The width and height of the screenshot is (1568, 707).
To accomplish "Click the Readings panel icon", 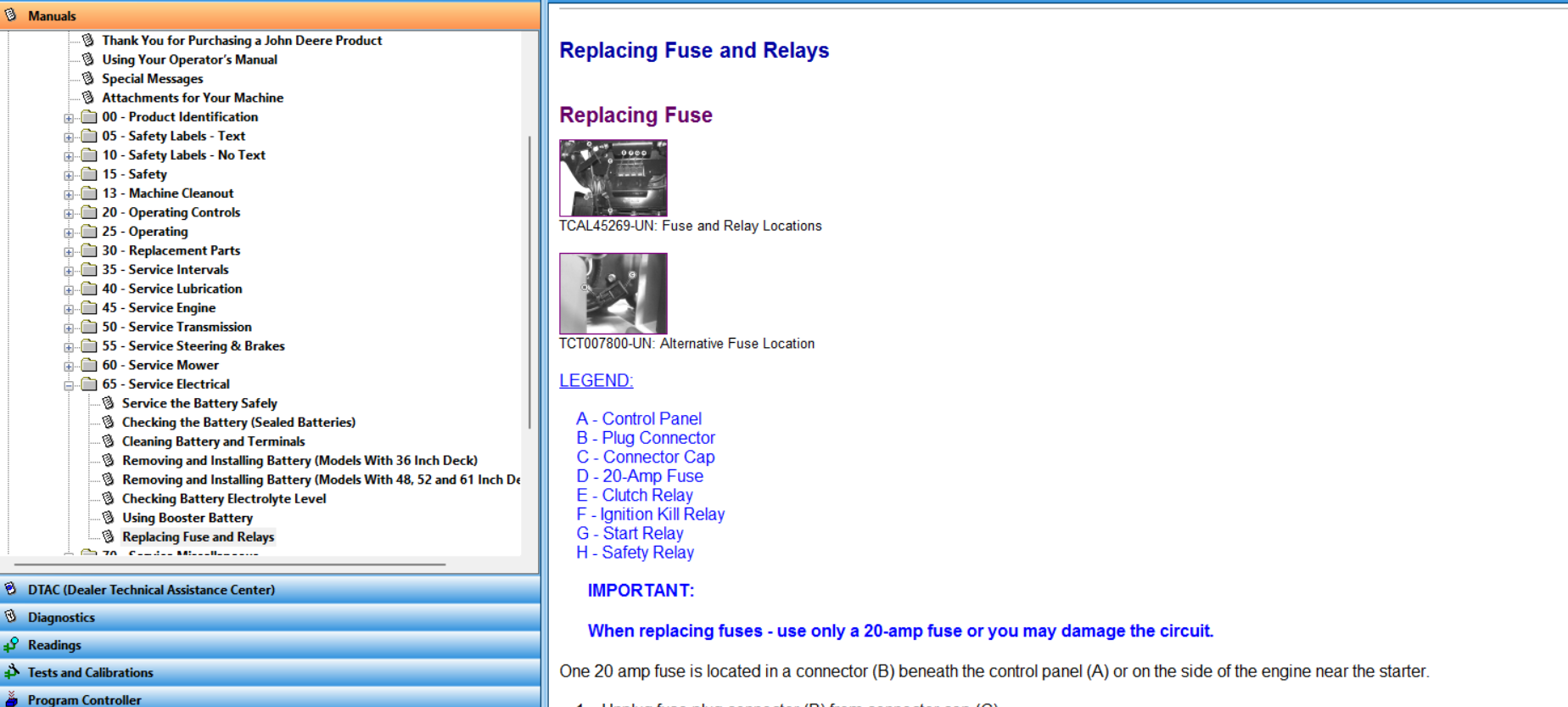I will point(12,645).
